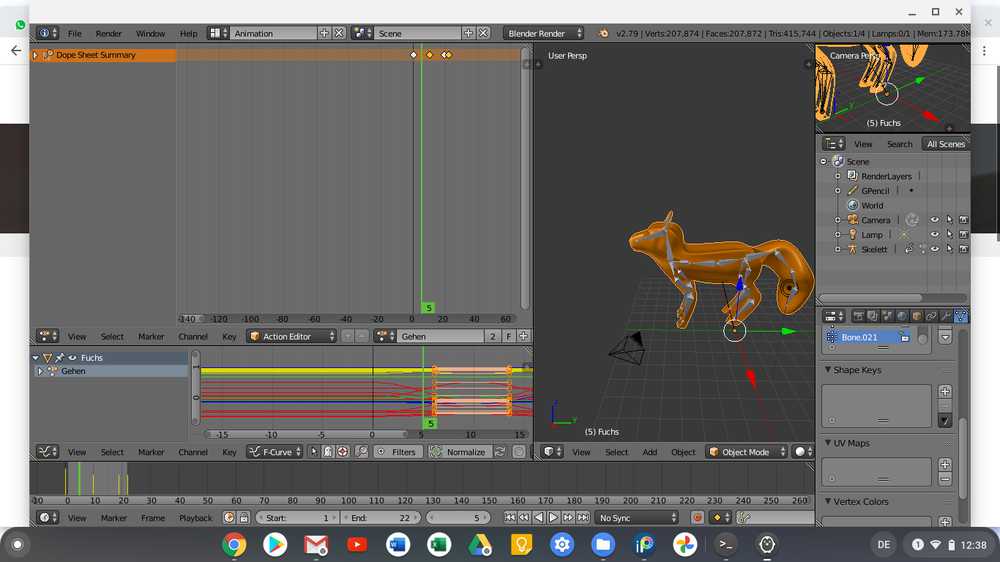Open the modifiers wrench properties tab
Image resolution: width=1000 pixels, height=562 pixels.
click(x=946, y=316)
